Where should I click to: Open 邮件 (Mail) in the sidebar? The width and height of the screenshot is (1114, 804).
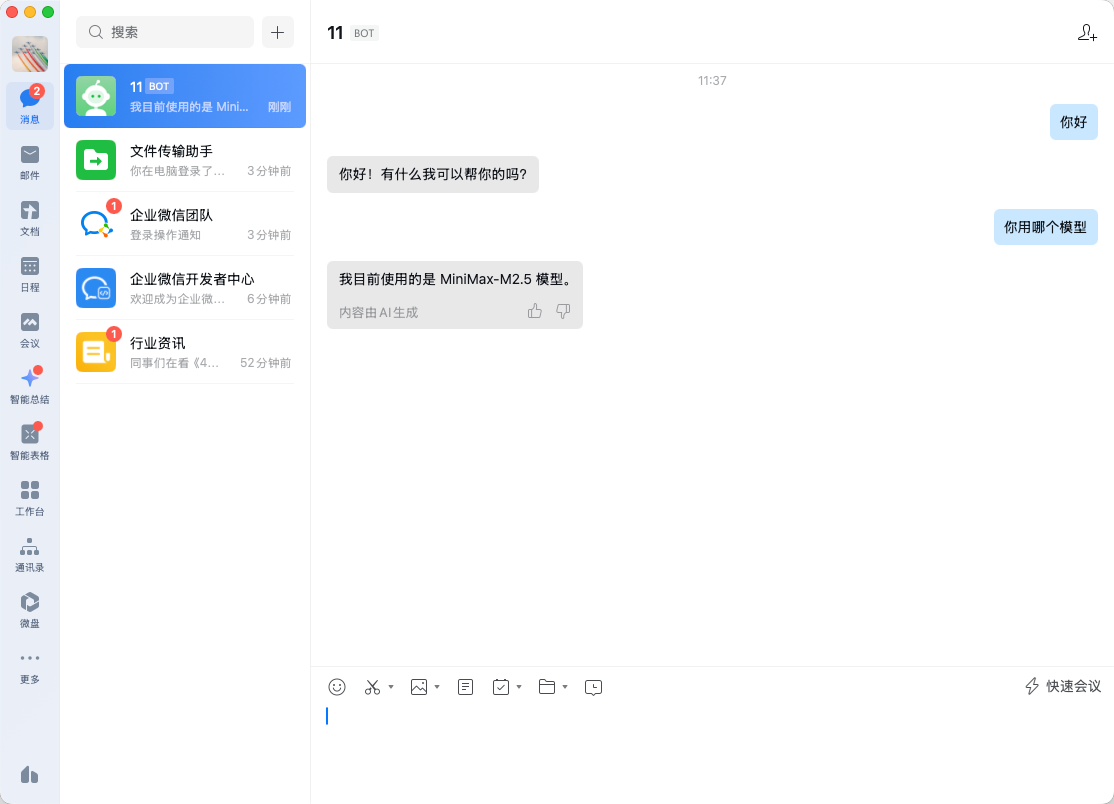pos(30,161)
